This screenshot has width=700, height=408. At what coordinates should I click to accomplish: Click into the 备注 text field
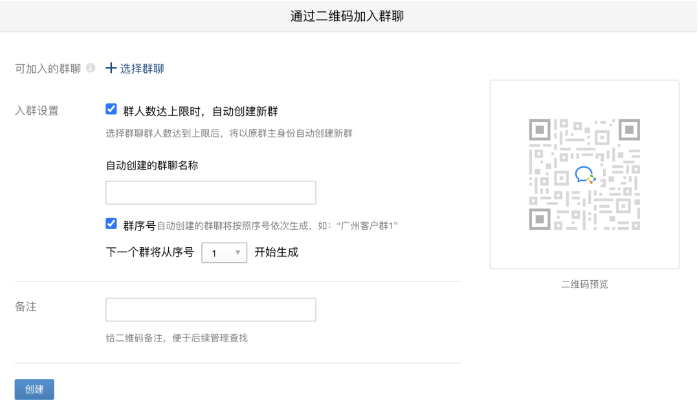tap(210, 310)
